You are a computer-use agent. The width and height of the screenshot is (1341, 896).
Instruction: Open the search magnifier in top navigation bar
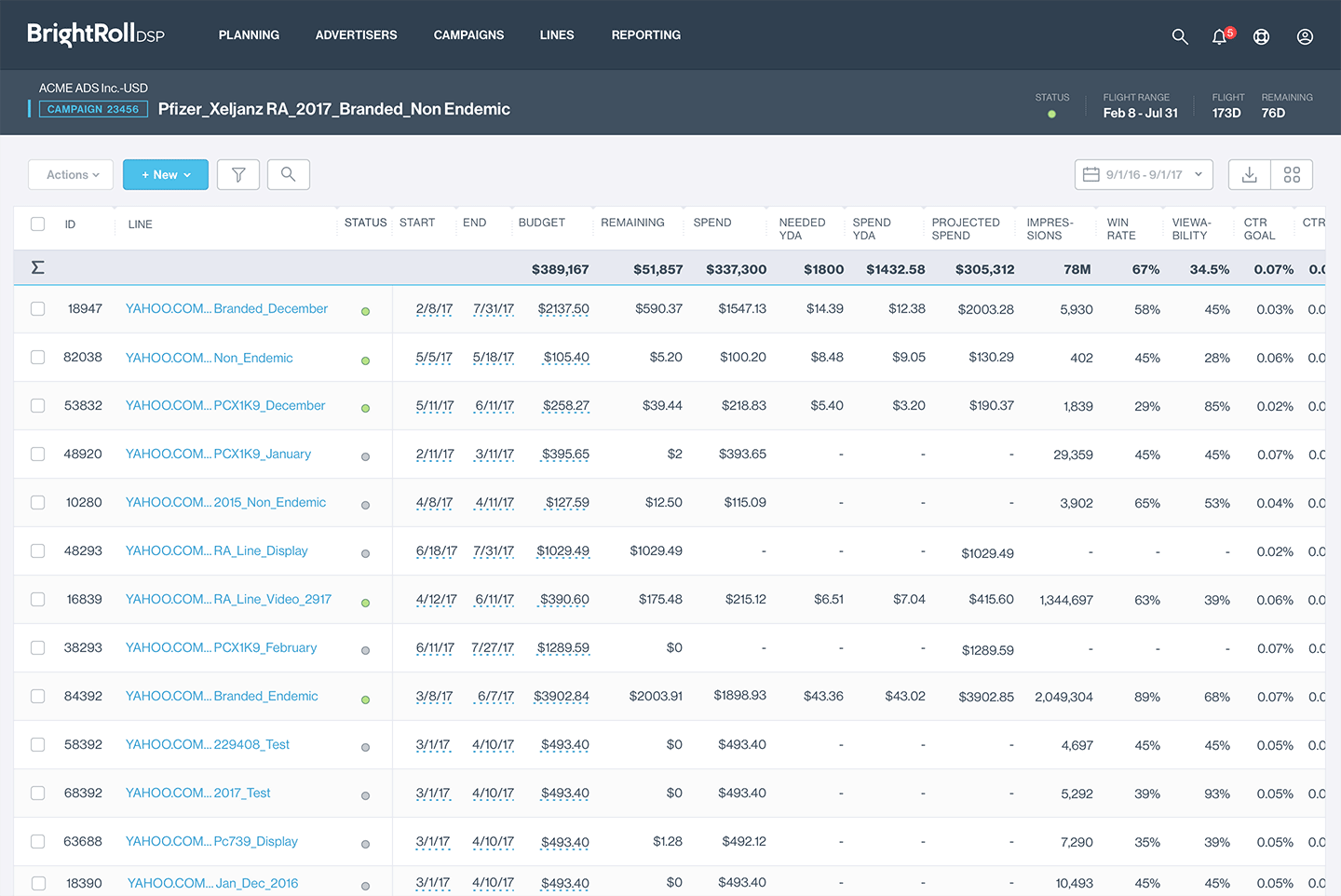coord(1180,36)
